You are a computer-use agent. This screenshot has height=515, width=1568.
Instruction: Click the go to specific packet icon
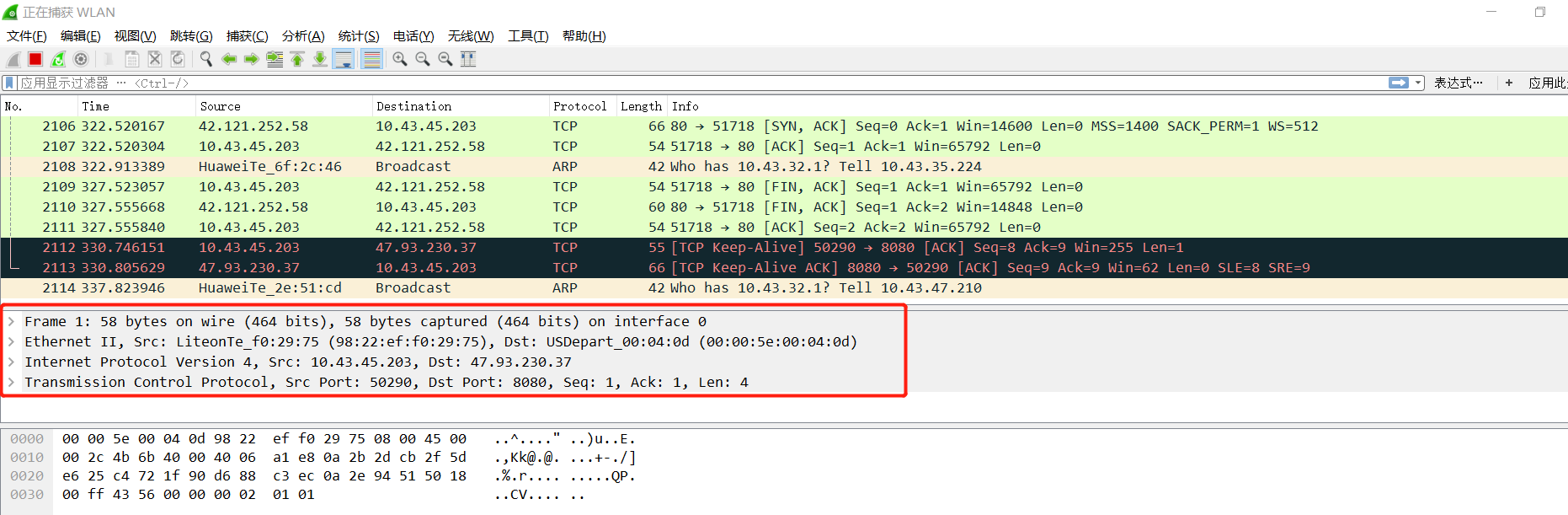(x=275, y=59)
